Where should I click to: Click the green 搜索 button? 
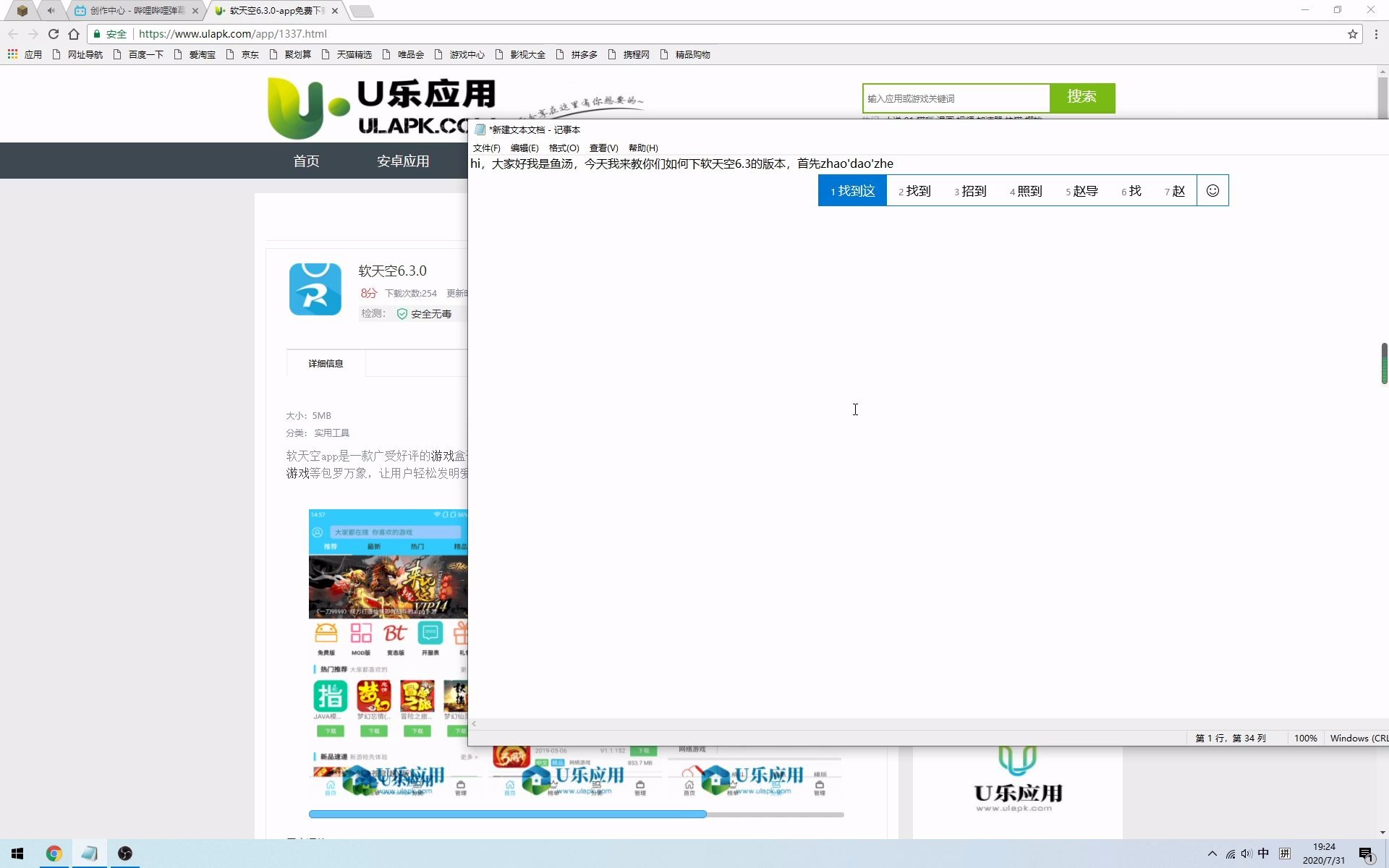1082,97
